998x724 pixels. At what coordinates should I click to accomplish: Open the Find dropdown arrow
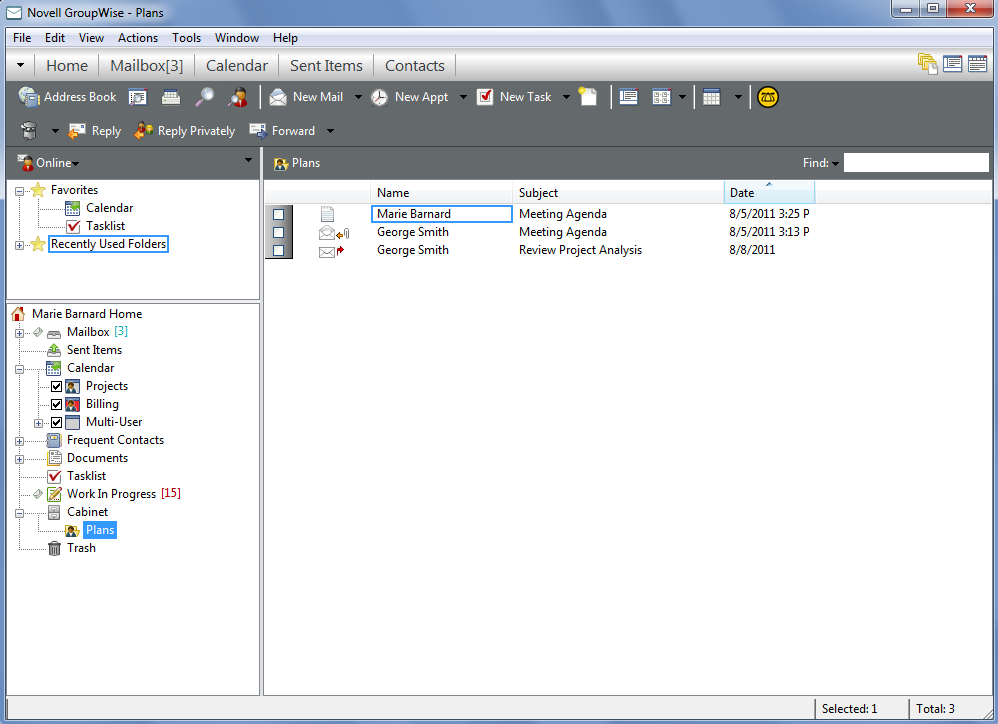tap(835, 162)
